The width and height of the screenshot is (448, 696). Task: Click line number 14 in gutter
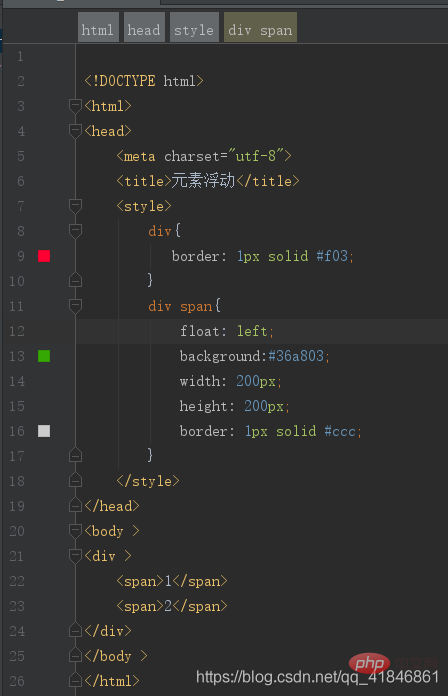click(x=17, y=381)
